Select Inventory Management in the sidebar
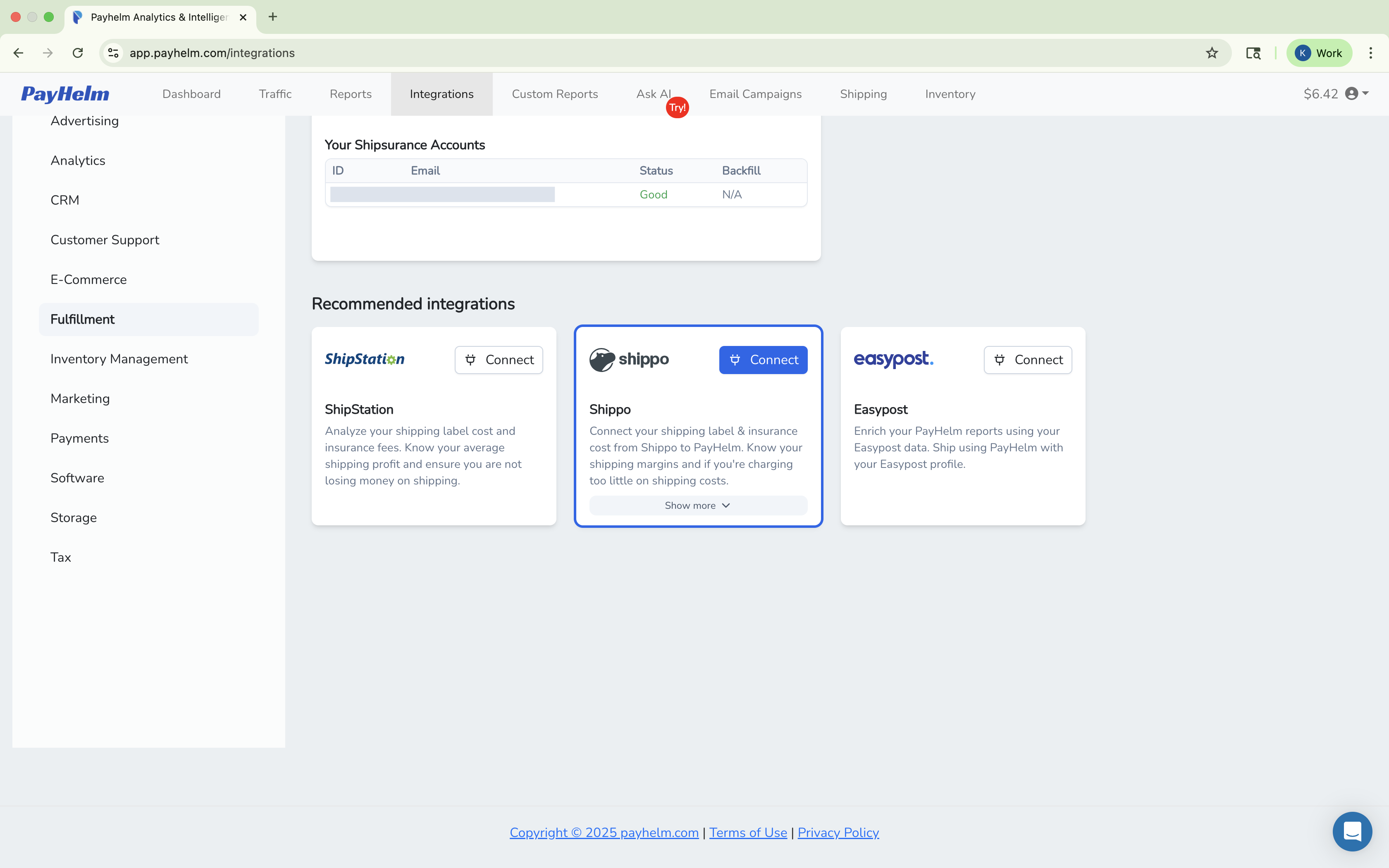 (x=119, y=359)
